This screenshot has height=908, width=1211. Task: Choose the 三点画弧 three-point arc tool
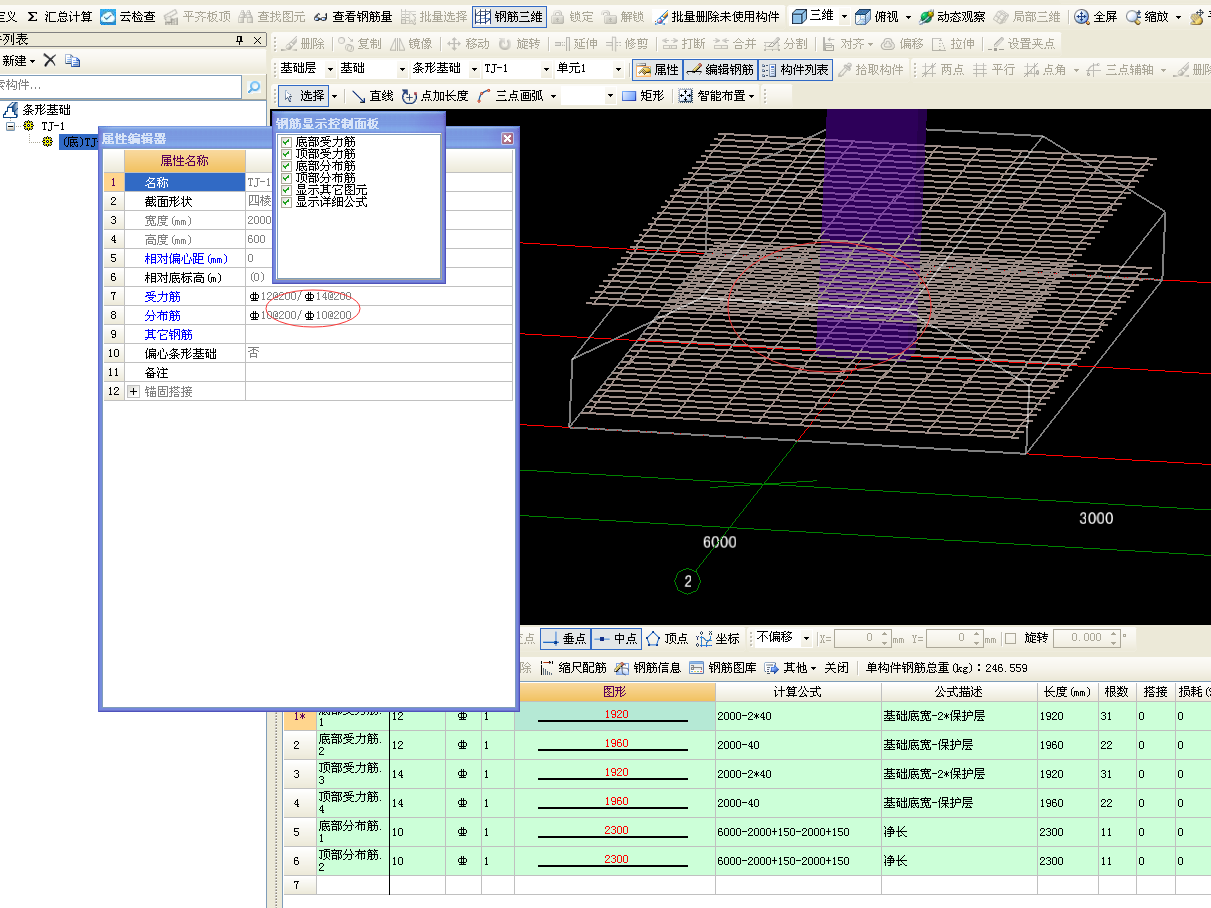click(510, 96)
